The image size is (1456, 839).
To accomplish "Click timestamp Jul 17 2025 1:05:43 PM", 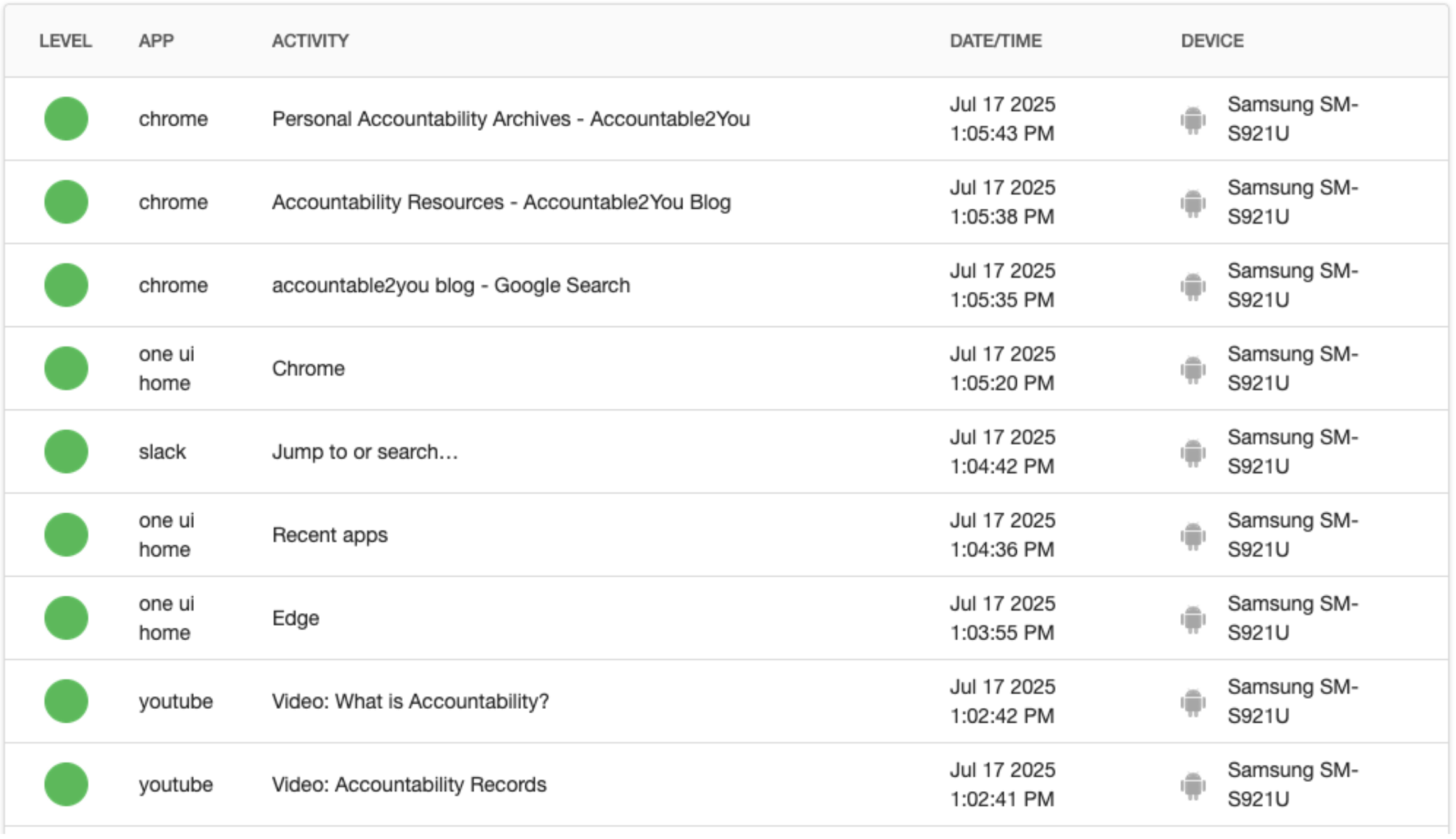I will 1002,119.
